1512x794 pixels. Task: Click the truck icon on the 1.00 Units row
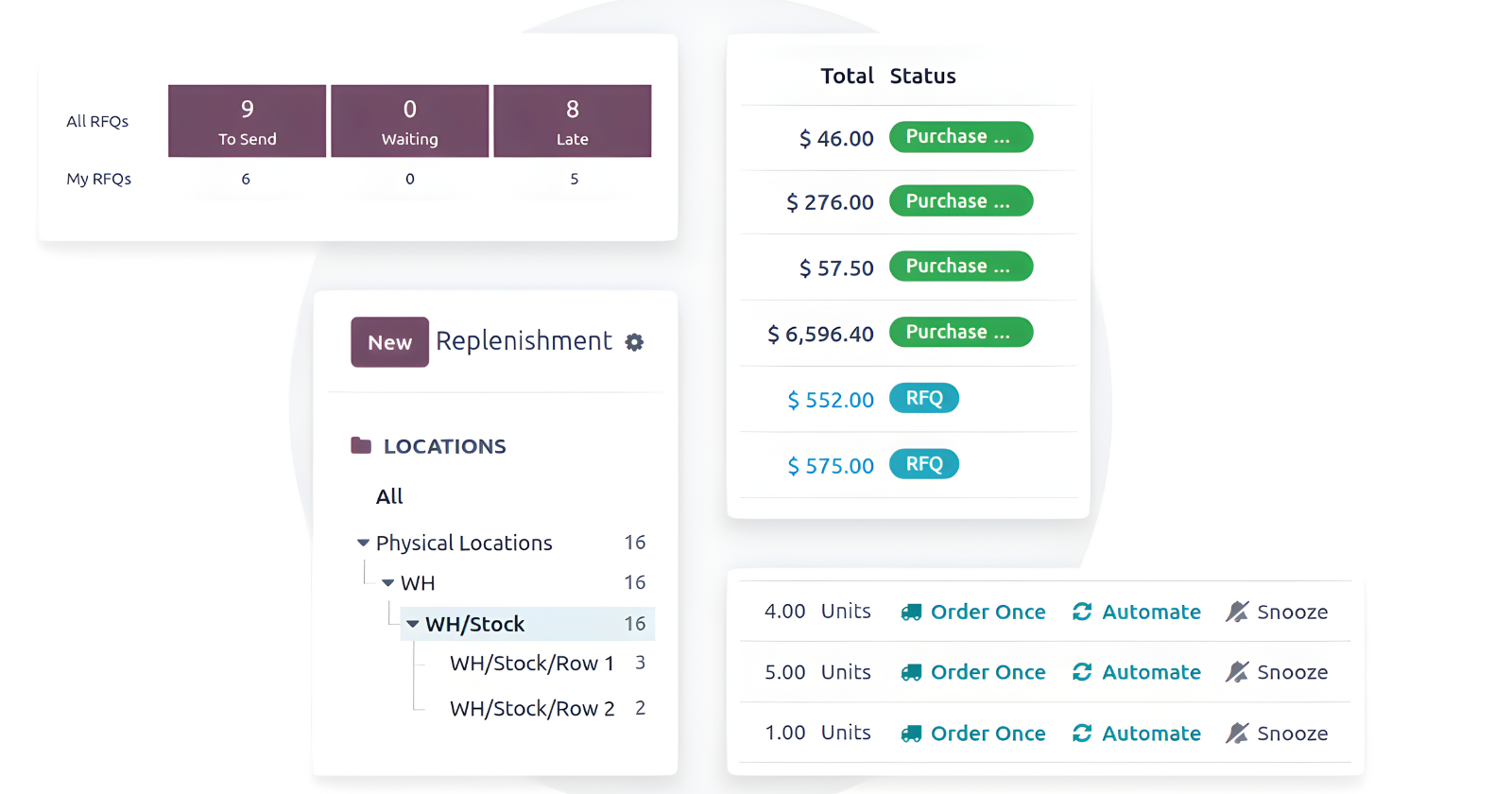(x=911, y=734)
